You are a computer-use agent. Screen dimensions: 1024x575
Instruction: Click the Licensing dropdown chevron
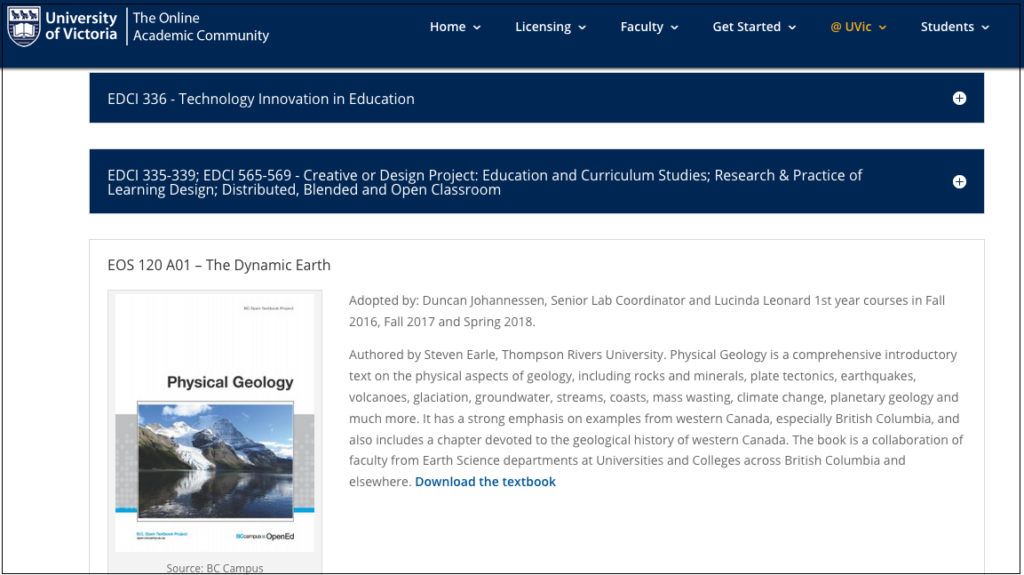[x=582, y=27]
